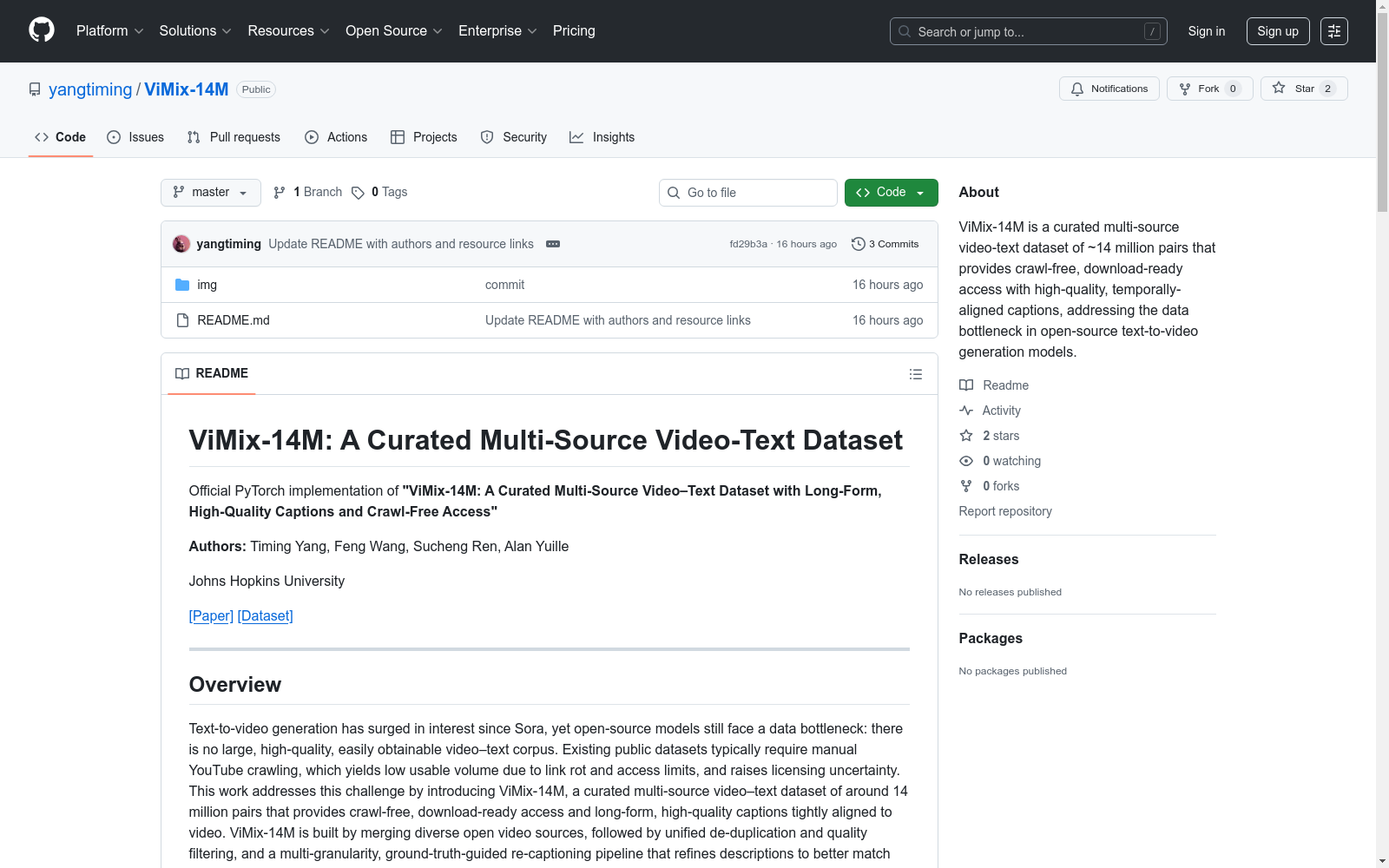This screenshot has height=868, width=1389.
Task: Open the master branch dropdown
Action: pyautogui.click(x=211, y=193)
